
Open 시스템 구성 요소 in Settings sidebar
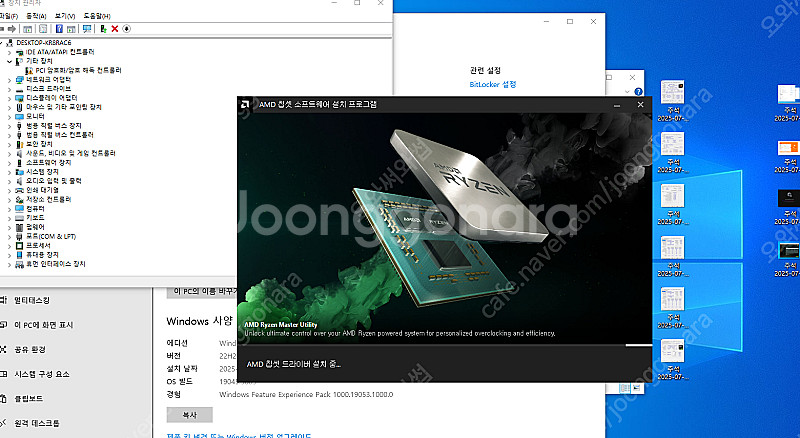[42, 374]
